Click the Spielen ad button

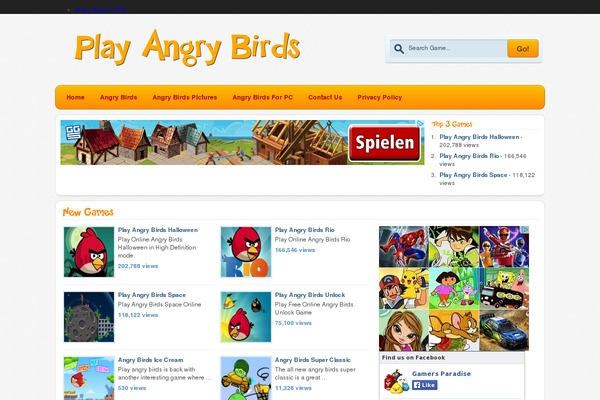pyautogui.click(x=384, y=143)
